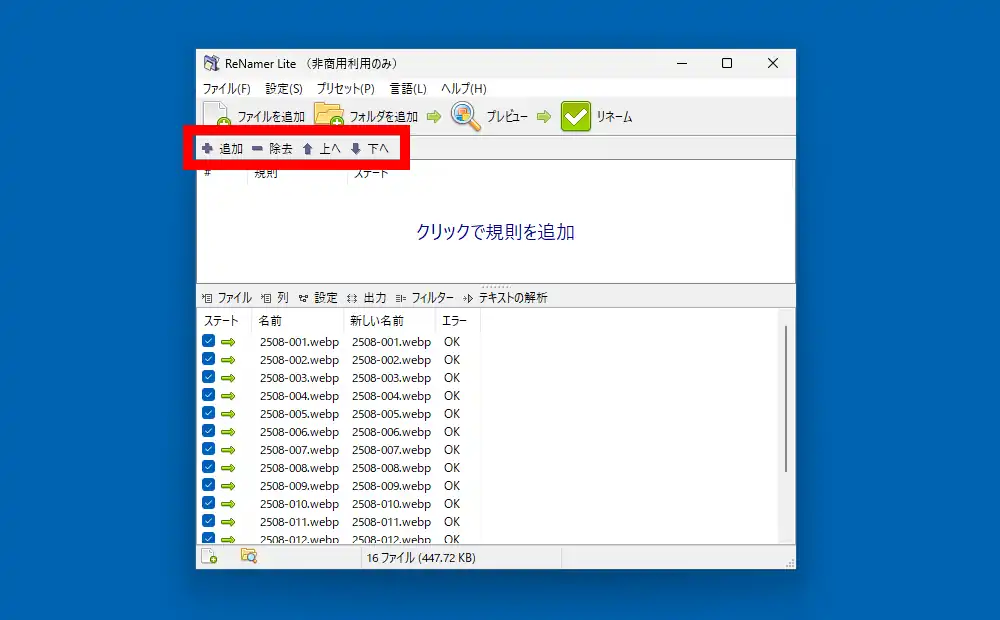Click the status bar folder search icon
This screenshot has height=620, width=1000.
pyautogui.click(x=249, y=556)
